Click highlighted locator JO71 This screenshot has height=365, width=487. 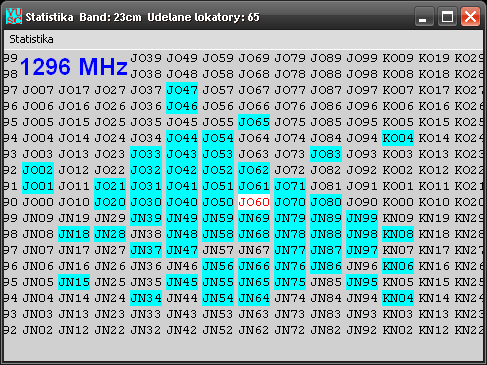tap(290, 186)
